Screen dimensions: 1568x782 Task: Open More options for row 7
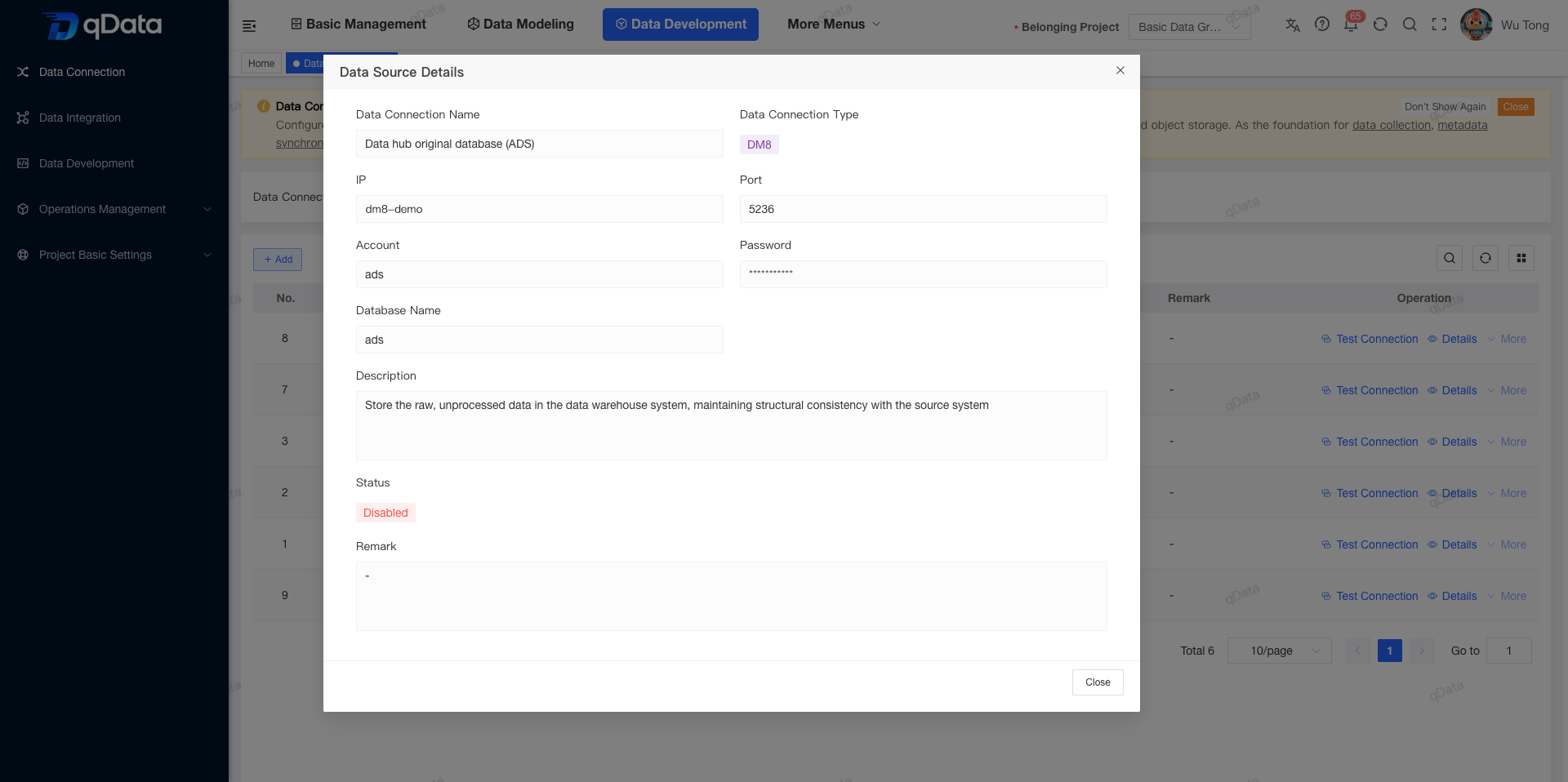tap(1507, 390)
